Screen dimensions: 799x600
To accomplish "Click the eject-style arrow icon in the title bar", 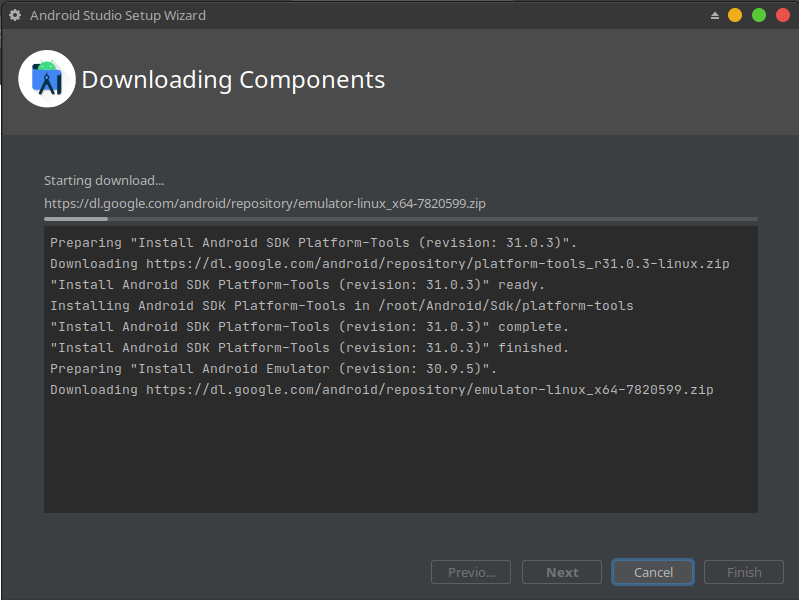I will click(715, 16).
